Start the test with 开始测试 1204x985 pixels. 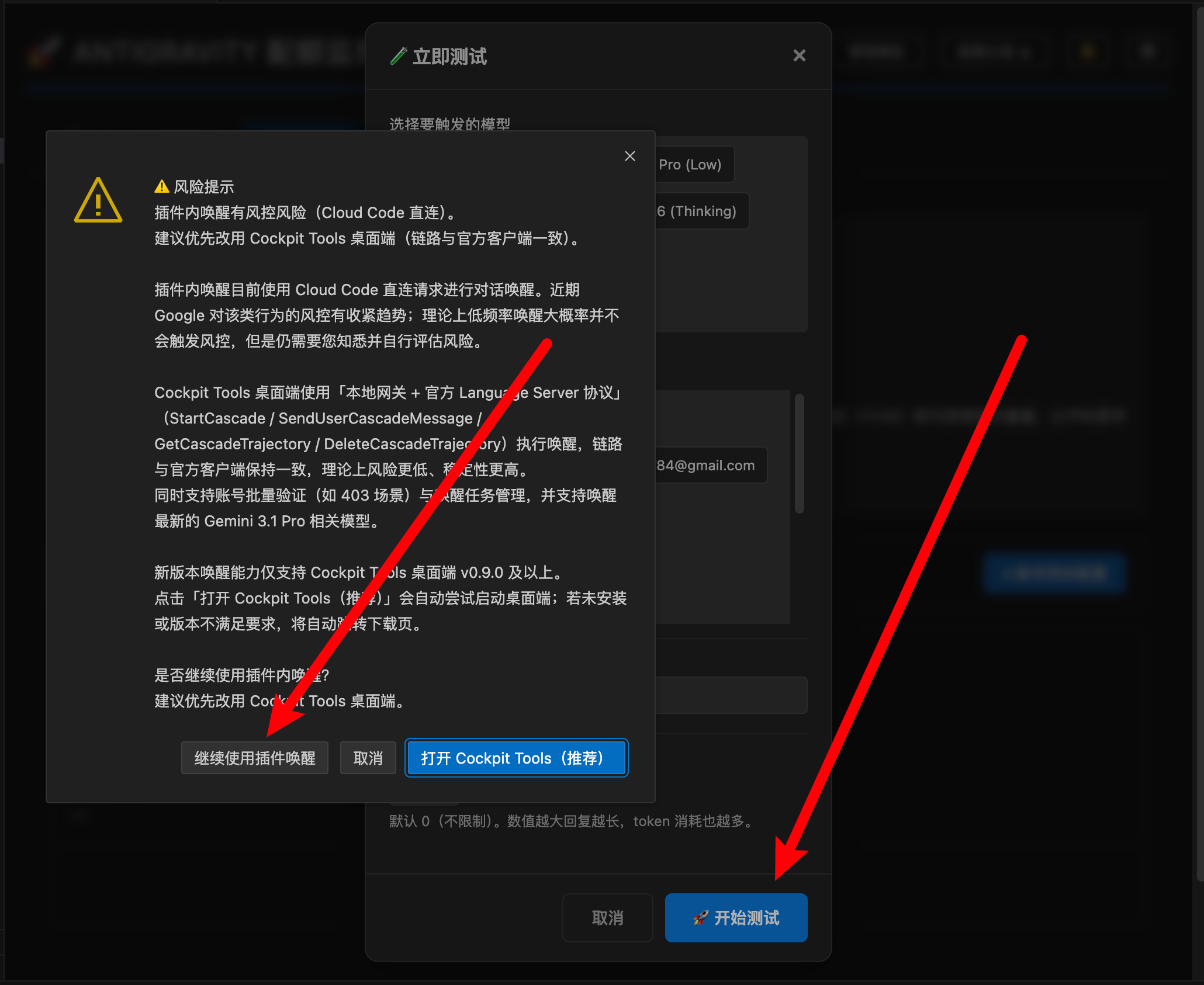click(x=736, y=918)
